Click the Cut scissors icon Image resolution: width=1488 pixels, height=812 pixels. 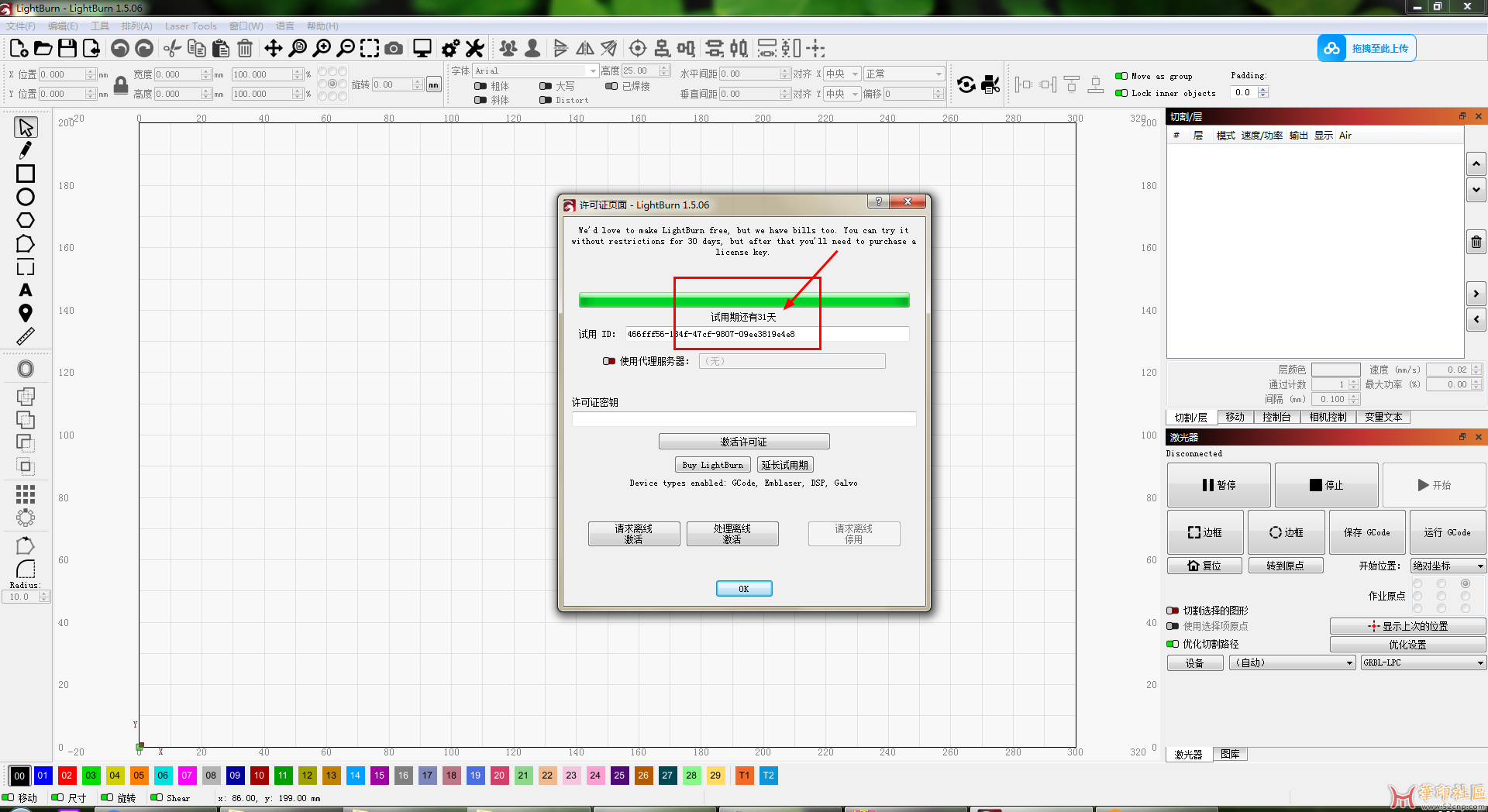[173, 48]
